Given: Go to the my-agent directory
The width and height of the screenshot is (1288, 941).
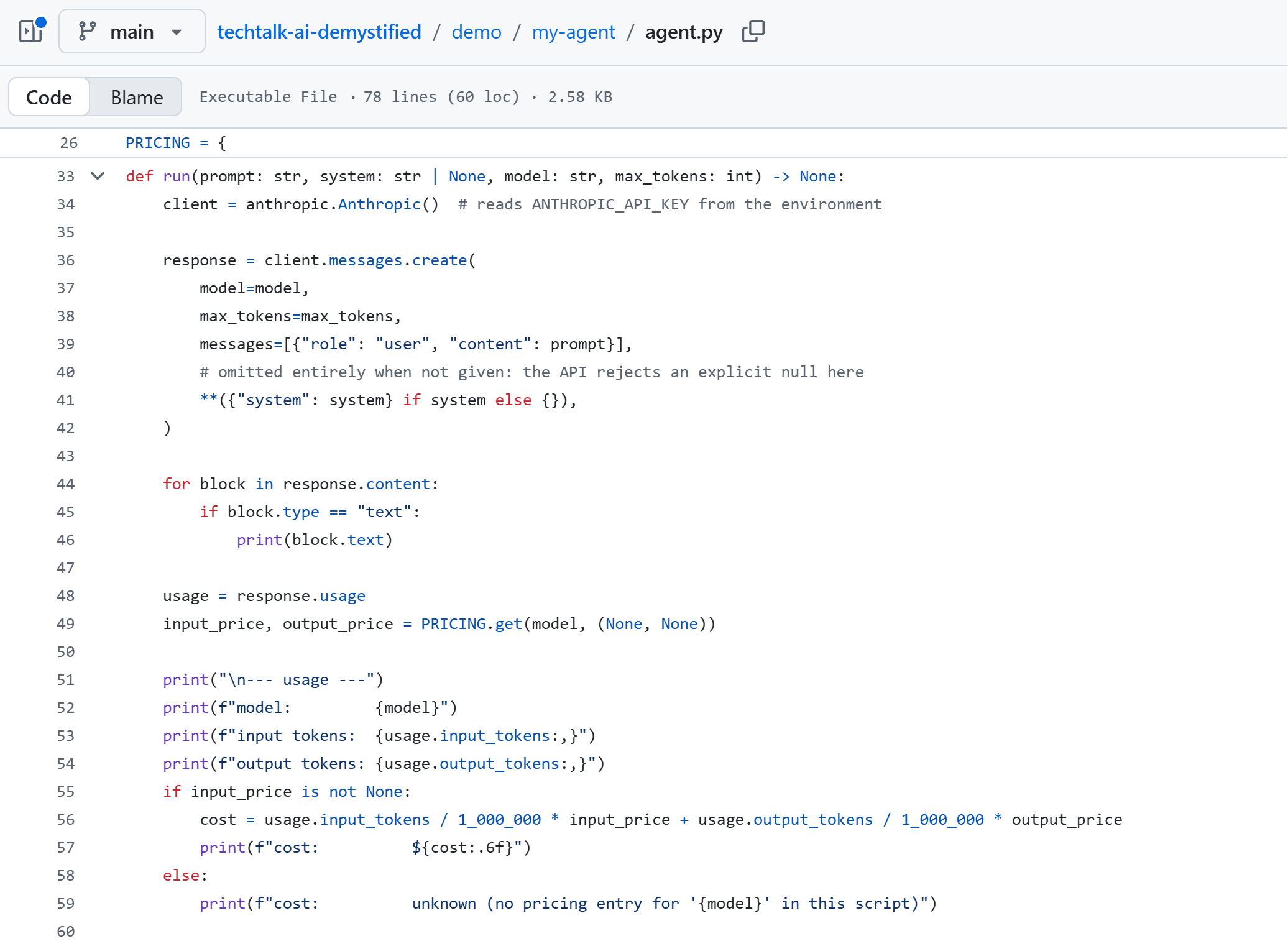Looking at the screenshot, I should click(573, 32).
